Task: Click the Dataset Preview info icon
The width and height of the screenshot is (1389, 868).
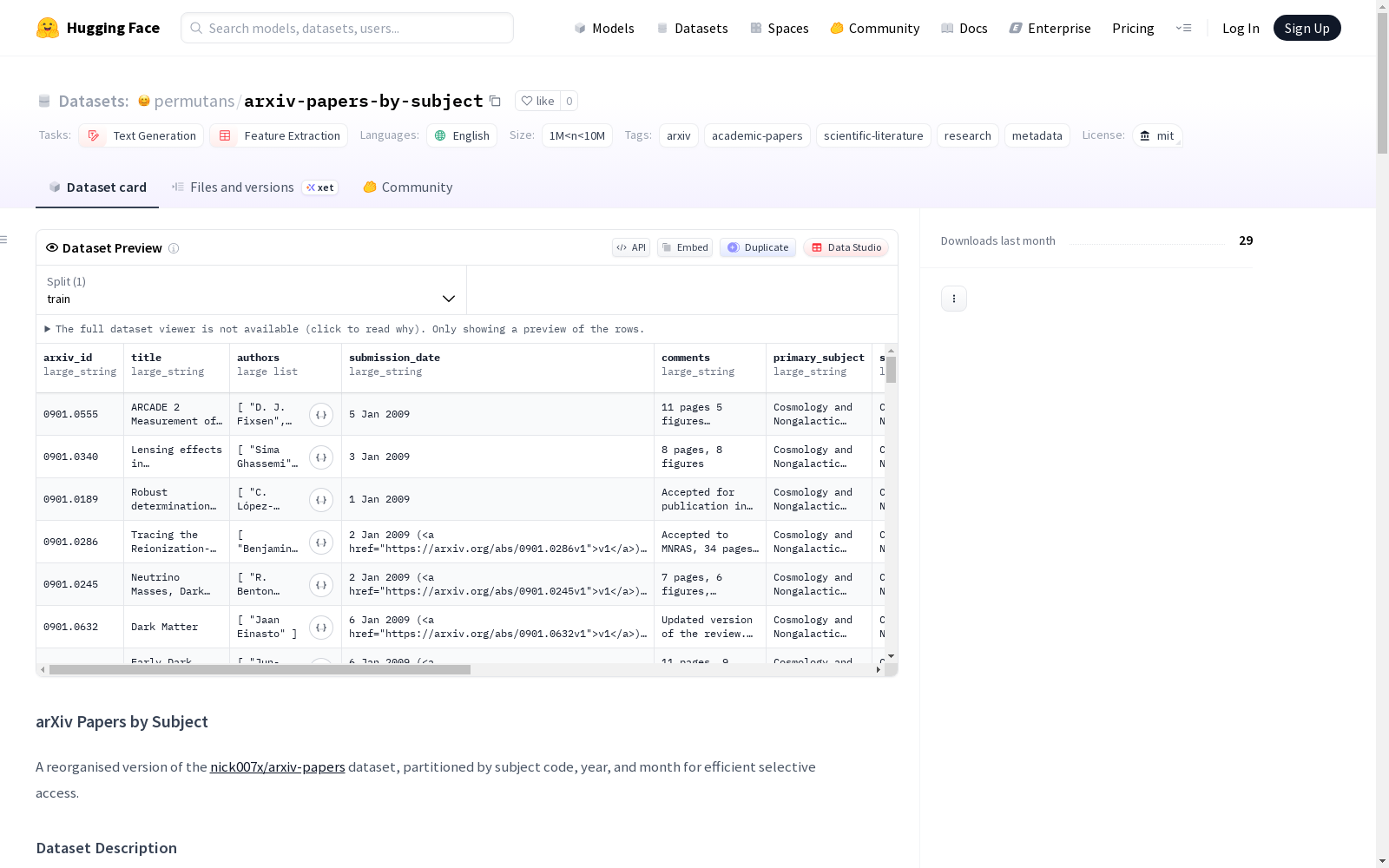Action: 174,248
